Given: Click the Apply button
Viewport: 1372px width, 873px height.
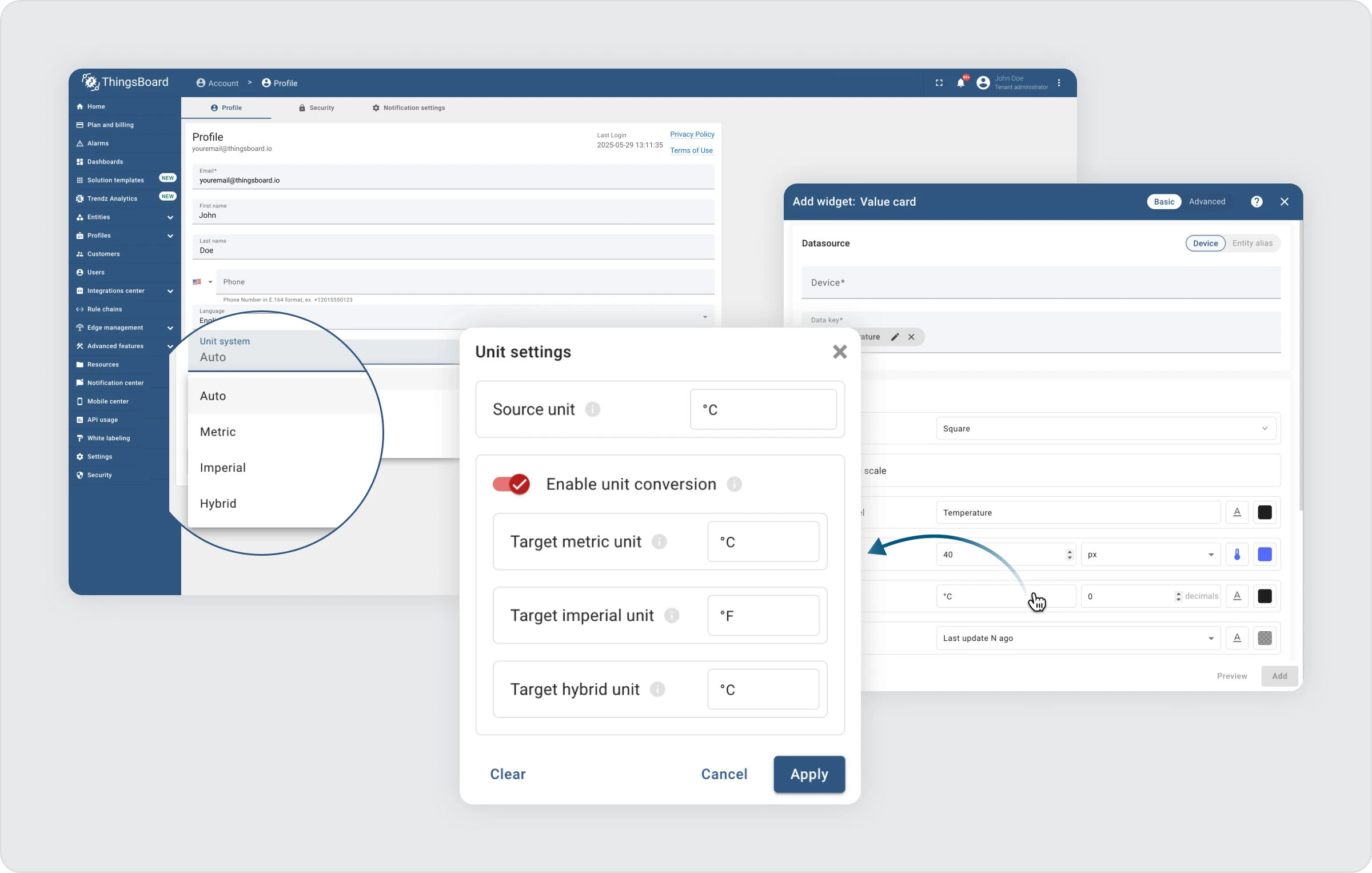Looking at the screenshot, I should (x=809, y=774).
